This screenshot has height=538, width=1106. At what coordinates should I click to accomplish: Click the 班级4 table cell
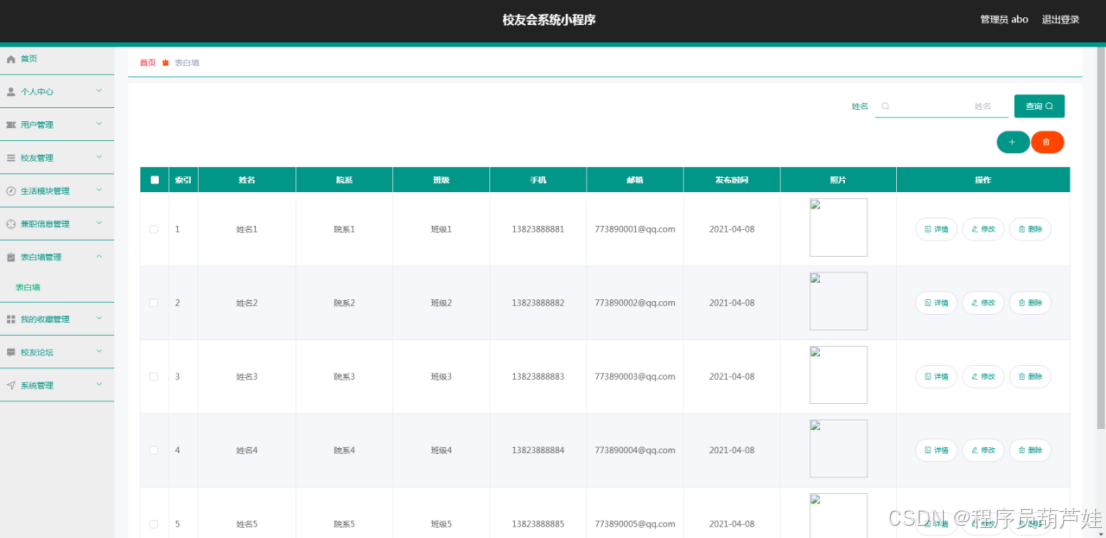(441, 451)
